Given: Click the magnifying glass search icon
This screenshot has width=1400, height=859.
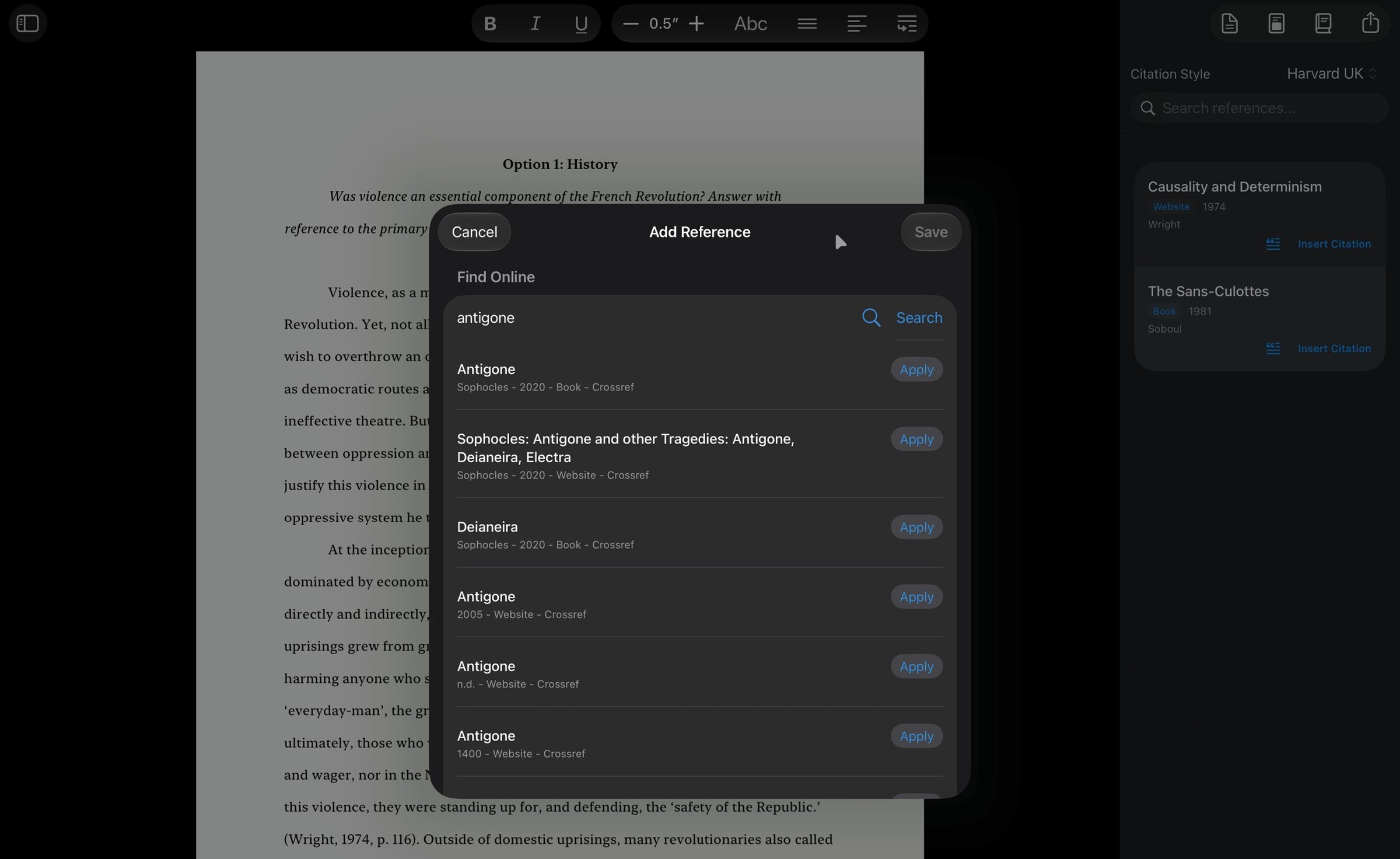Looking at the screenshot, I should (x=871, y=317).
